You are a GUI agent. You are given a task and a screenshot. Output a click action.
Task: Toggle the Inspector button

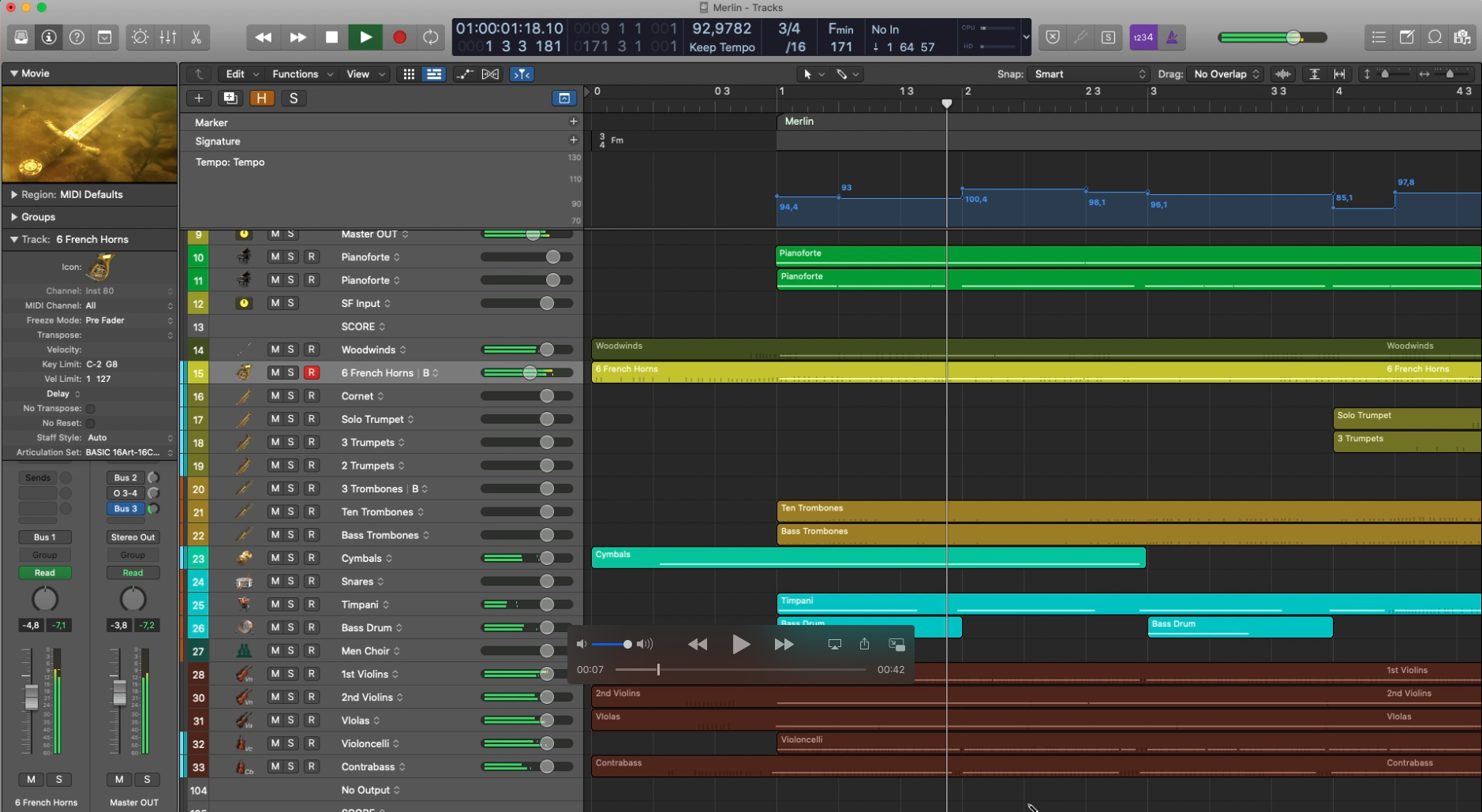coord(49,37)
